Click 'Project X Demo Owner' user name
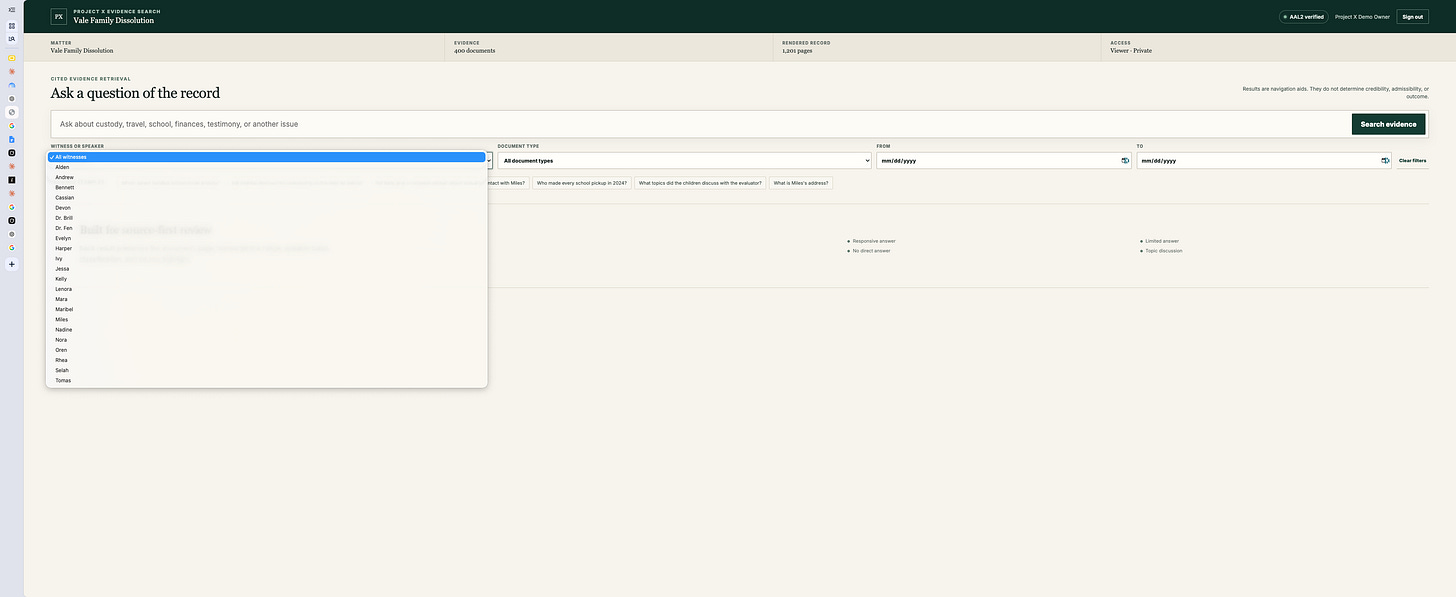The width and height of the screenshot is (1456, 597). [x=1362, y=16]
